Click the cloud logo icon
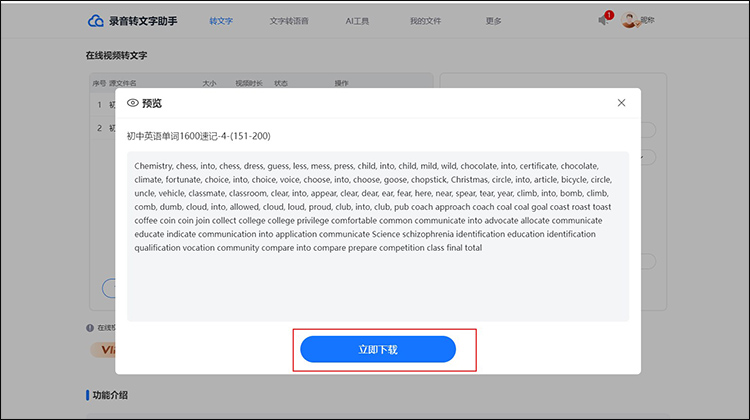The width and height of the screenshot is (750, 420). click(x=96, y=21)
